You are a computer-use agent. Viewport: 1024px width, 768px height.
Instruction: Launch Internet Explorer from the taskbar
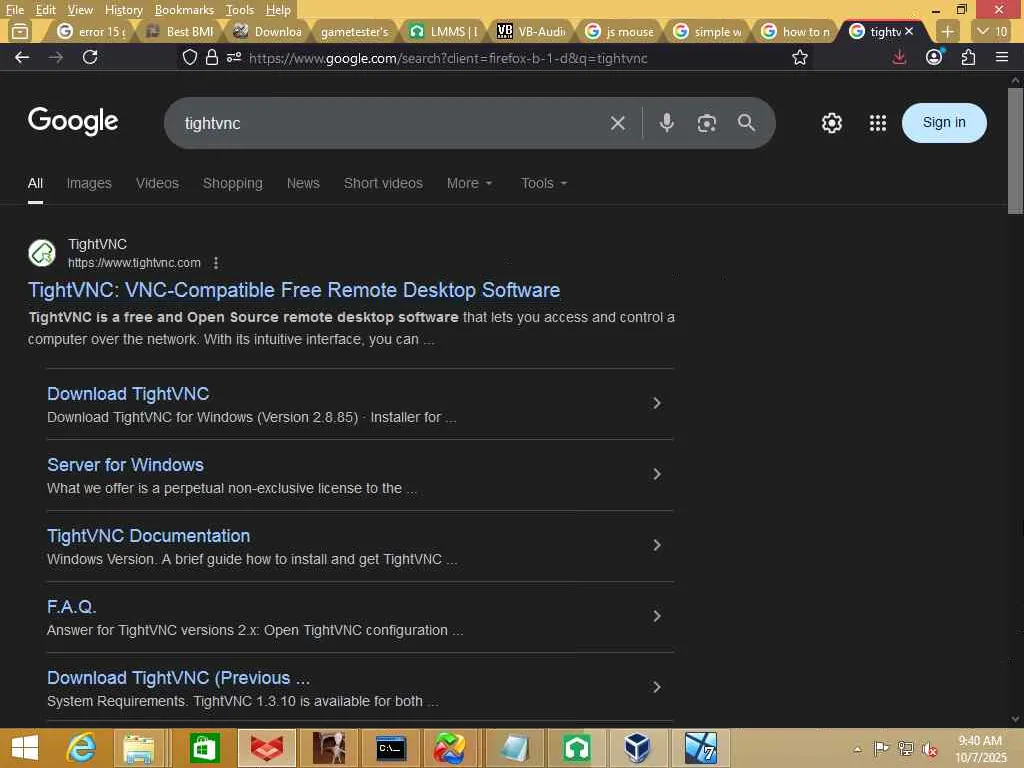coord(82,748)
